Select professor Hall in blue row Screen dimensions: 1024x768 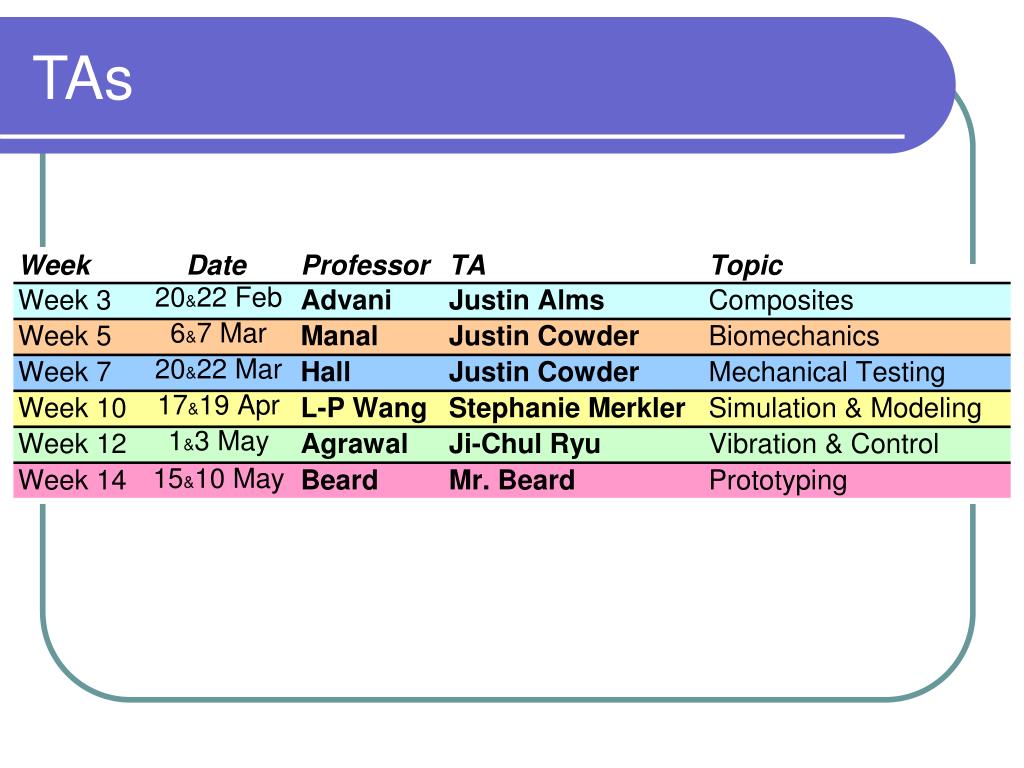pos(326,372)
